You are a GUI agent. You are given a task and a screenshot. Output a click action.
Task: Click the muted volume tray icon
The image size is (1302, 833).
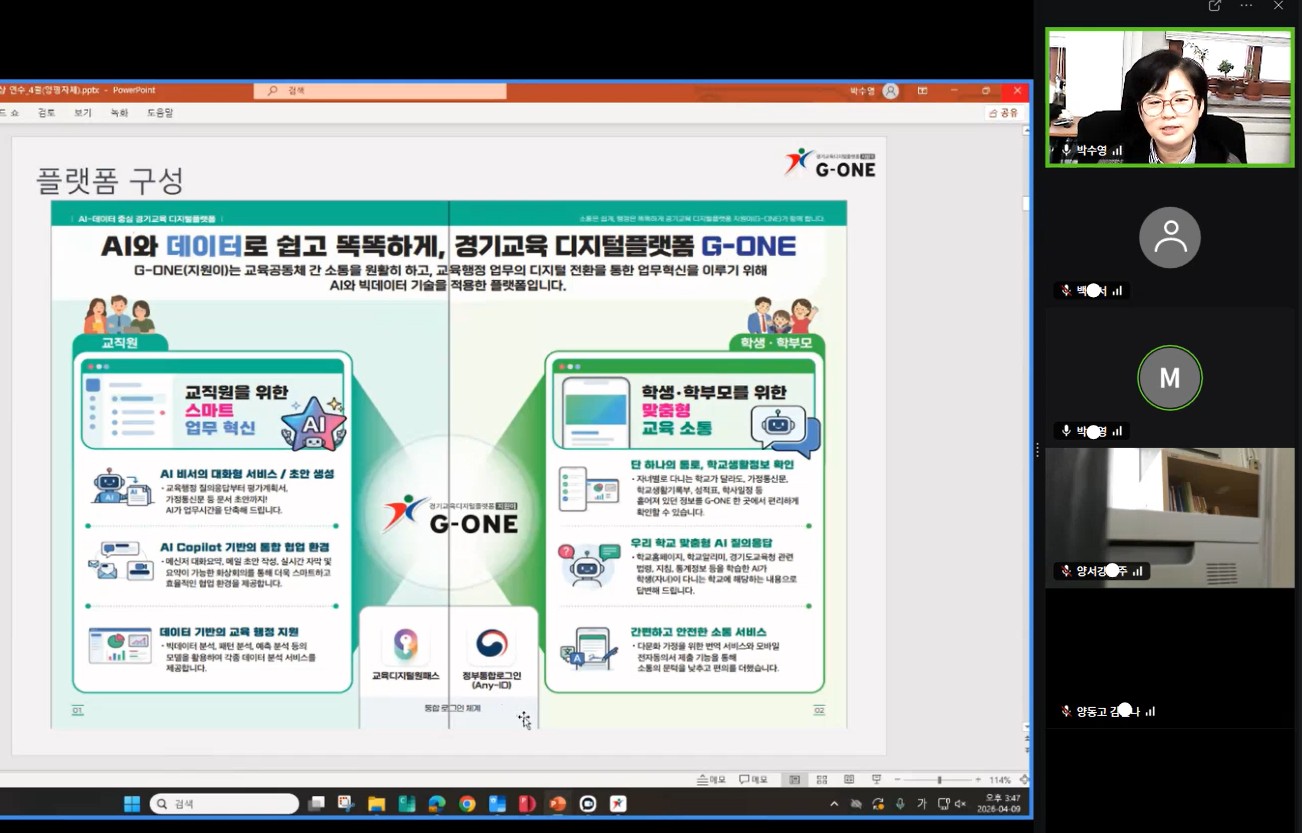coord(960,804)
